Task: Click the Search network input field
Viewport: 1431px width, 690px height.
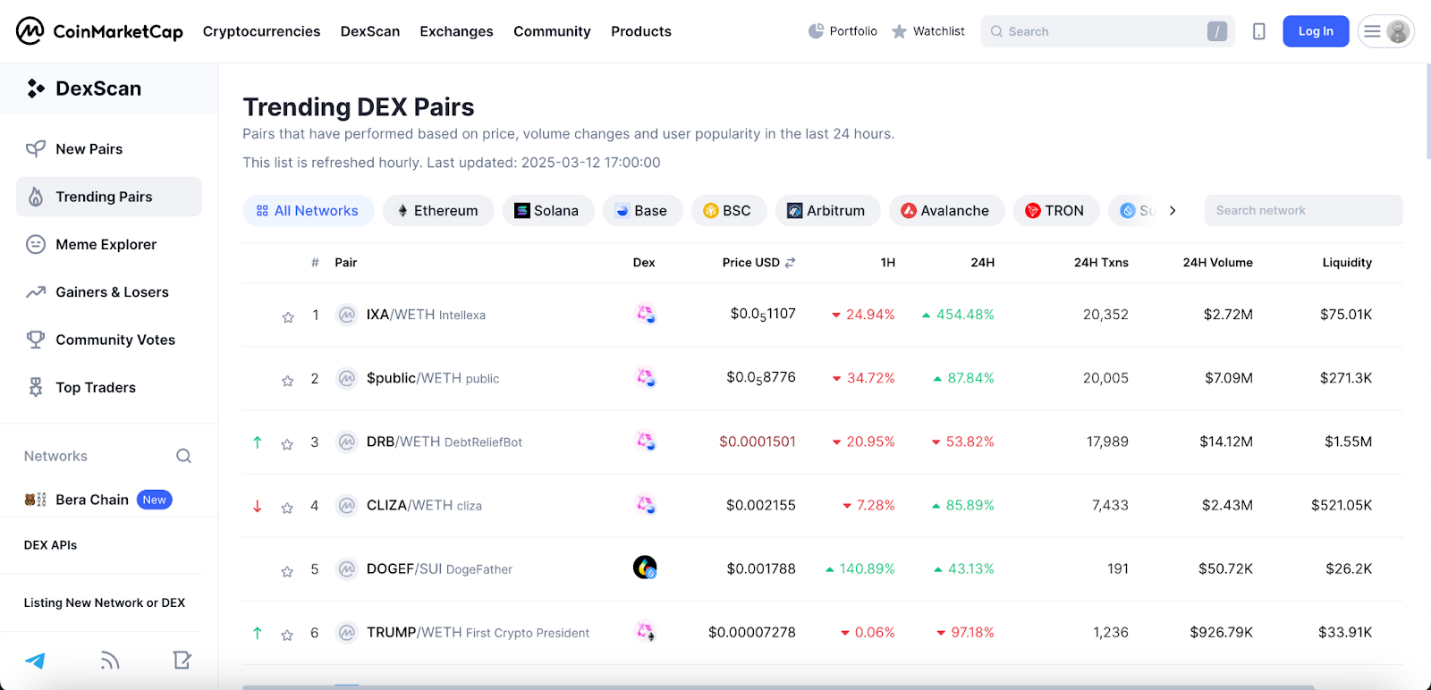Action: (x=1302, y=211)
